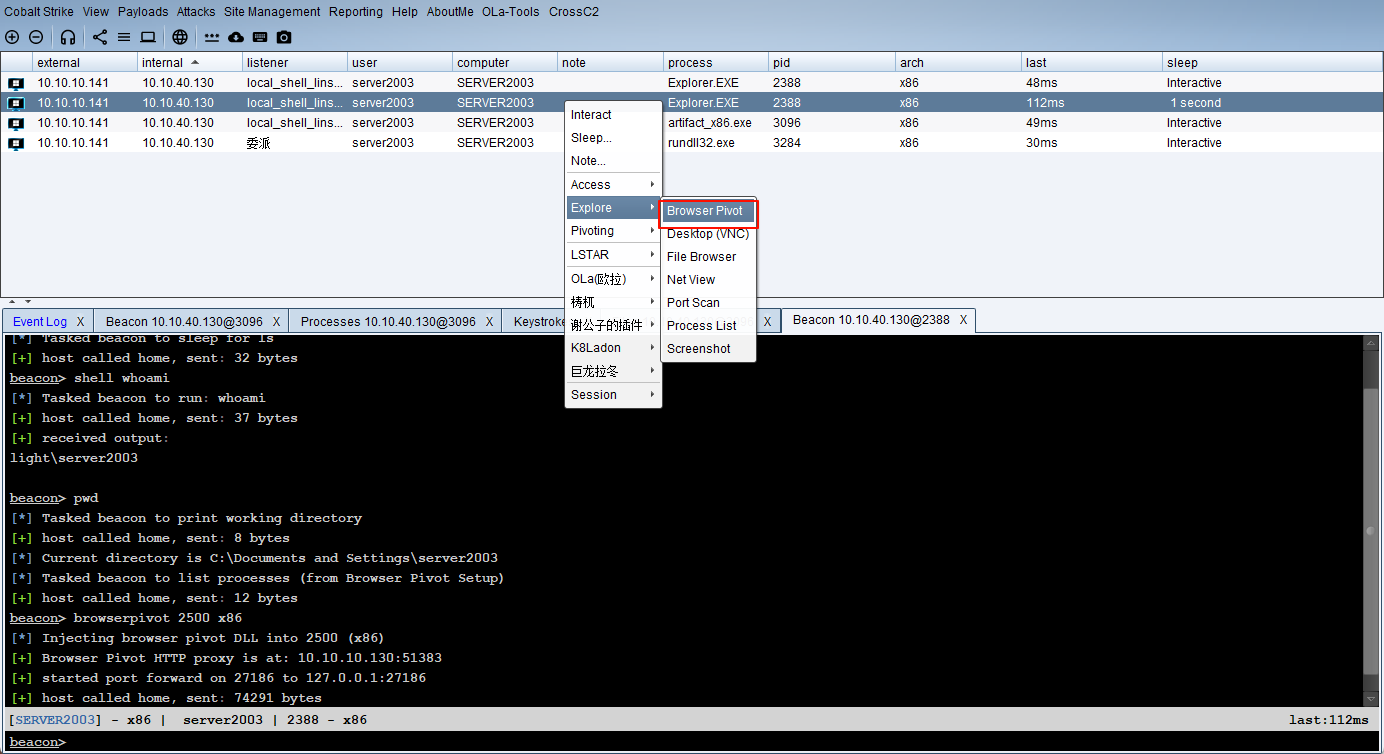Expand the Pivoting submenu
Image resolution: width=1384 pixels, height=754 pixels.
[x=613, y=231]
